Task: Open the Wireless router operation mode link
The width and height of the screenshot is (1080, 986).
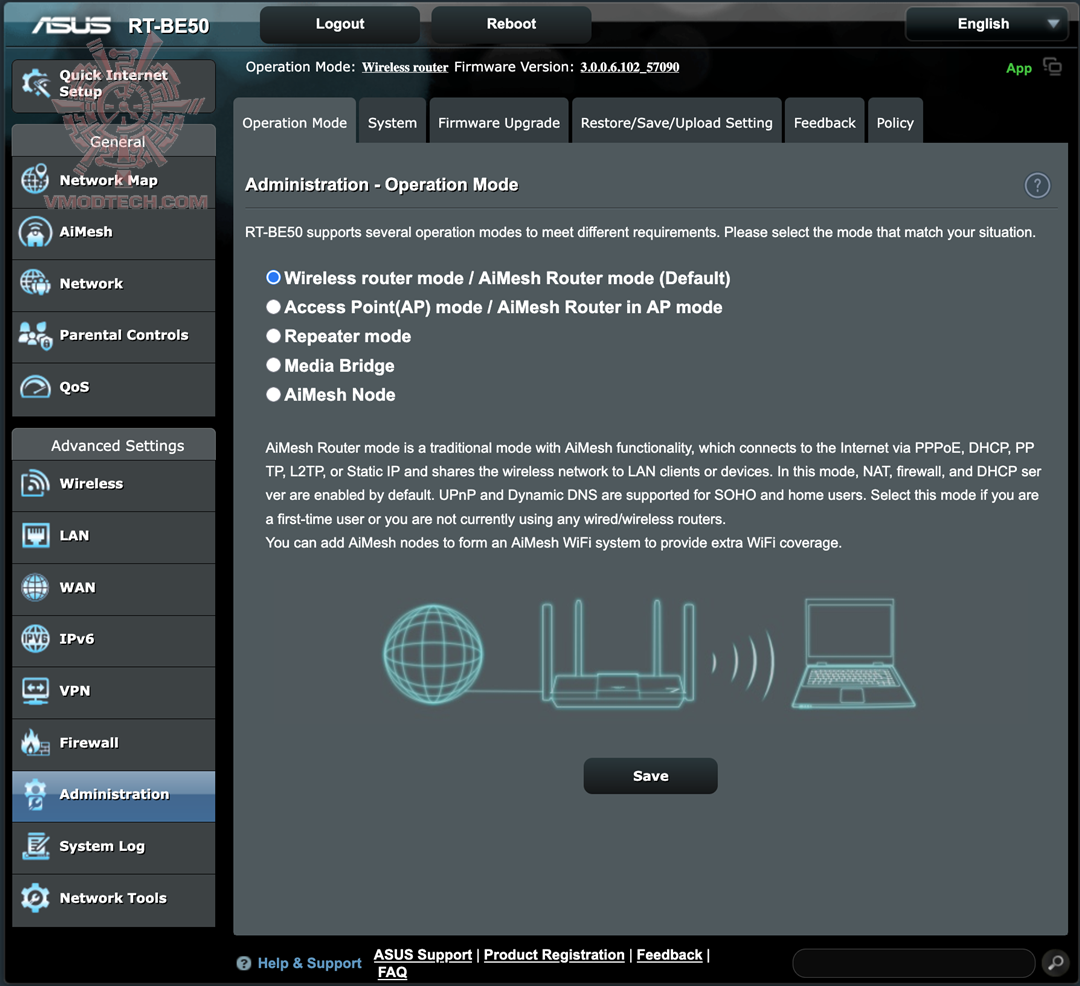Action: [405, 67]
